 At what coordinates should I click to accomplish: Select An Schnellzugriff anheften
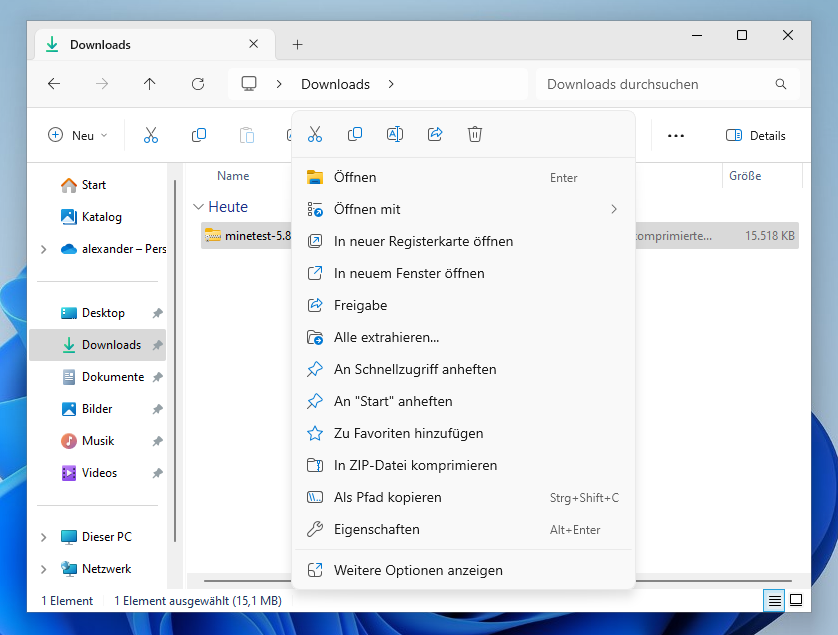click(463, 369)
